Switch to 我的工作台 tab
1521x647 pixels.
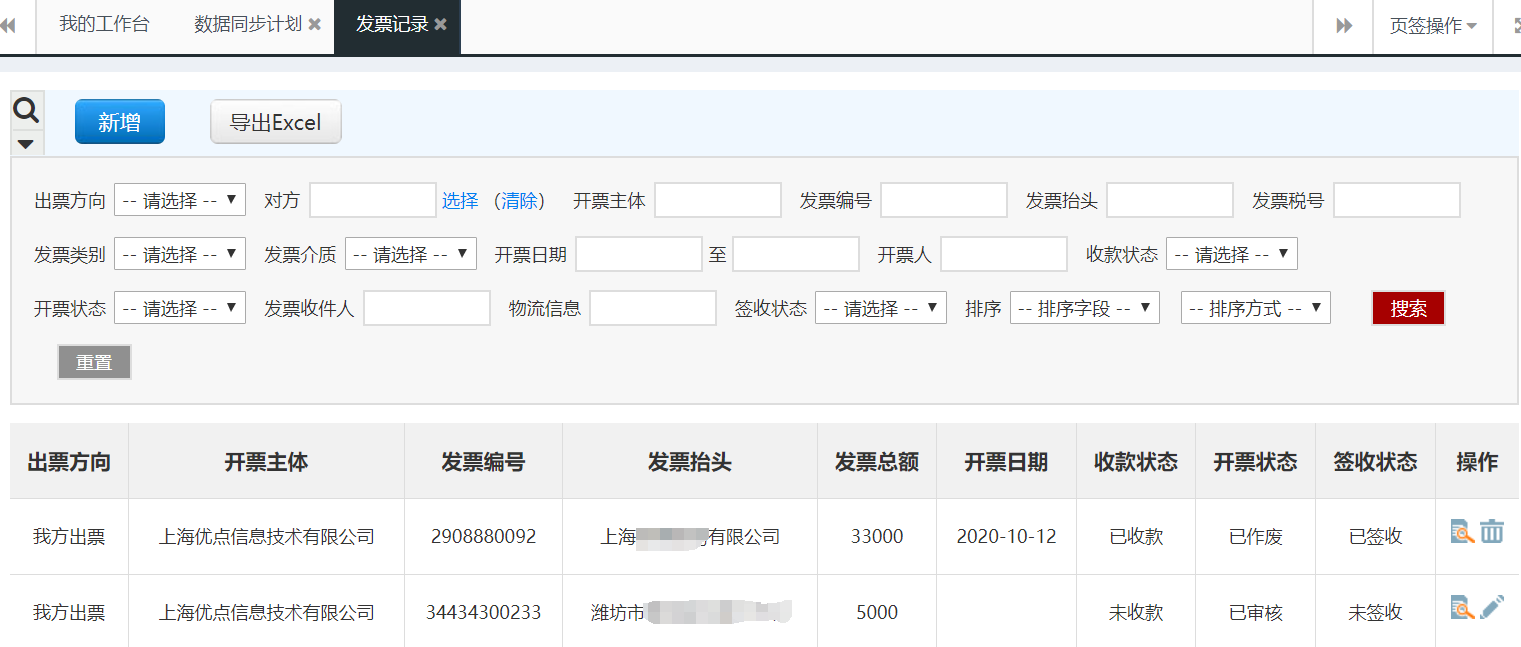tap(104, 25)
